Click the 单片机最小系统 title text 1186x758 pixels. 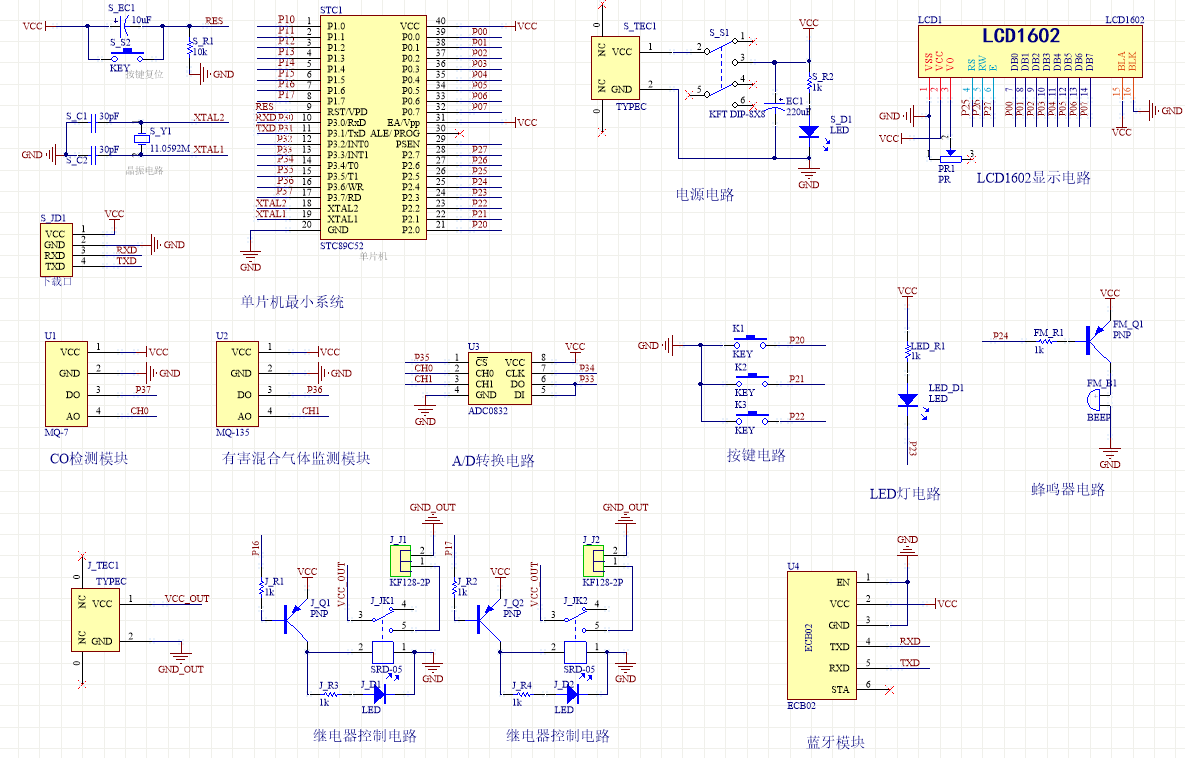point(292,302)
